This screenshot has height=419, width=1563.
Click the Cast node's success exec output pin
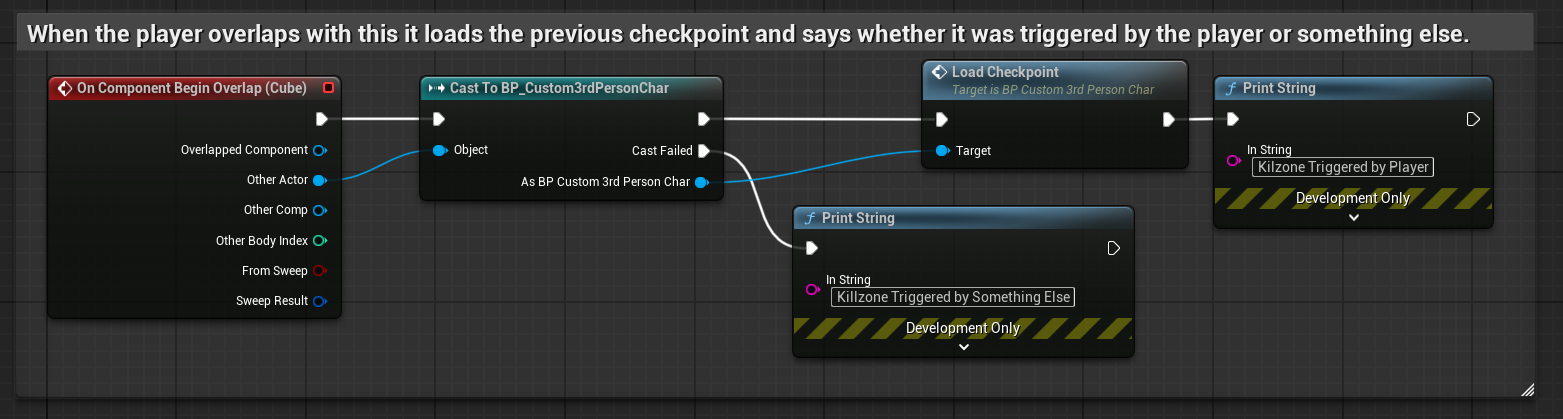click(x=704, y=119)
